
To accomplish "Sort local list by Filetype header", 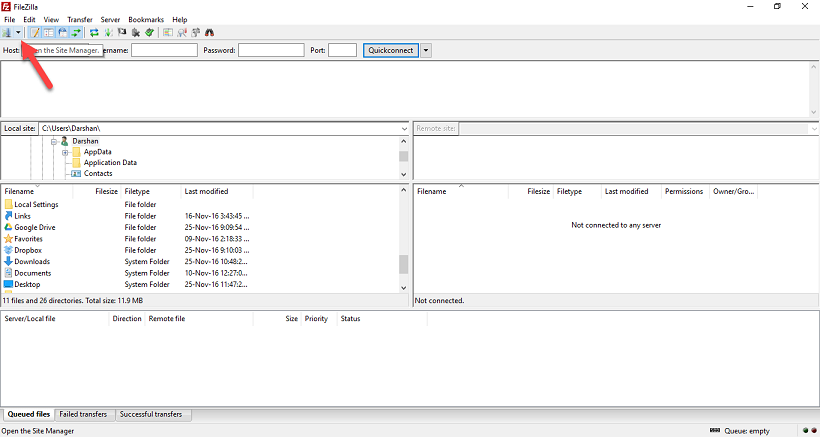I will coord(151,191).
